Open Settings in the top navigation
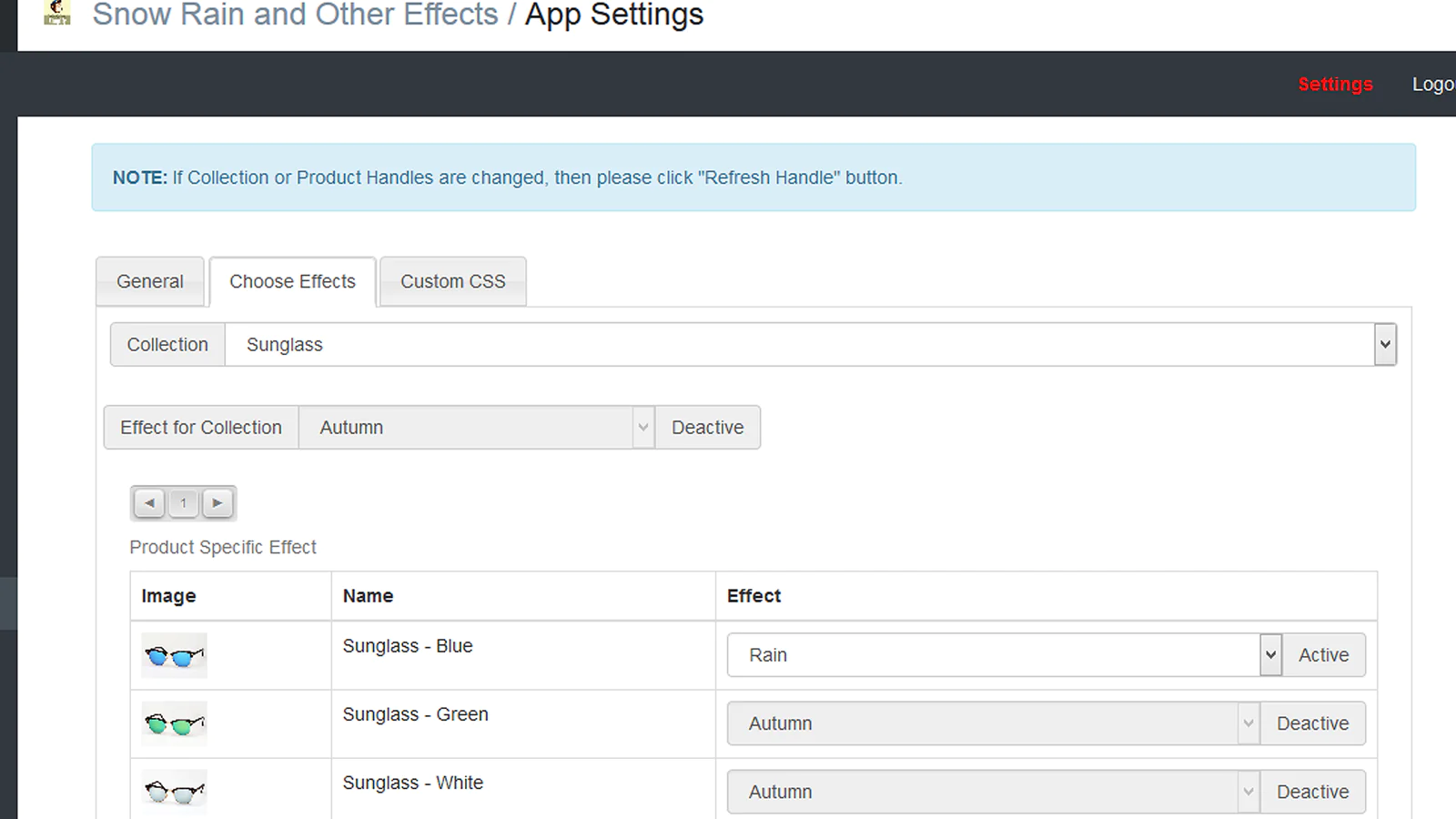The image size is (1456, 819). pos(1335,84)
